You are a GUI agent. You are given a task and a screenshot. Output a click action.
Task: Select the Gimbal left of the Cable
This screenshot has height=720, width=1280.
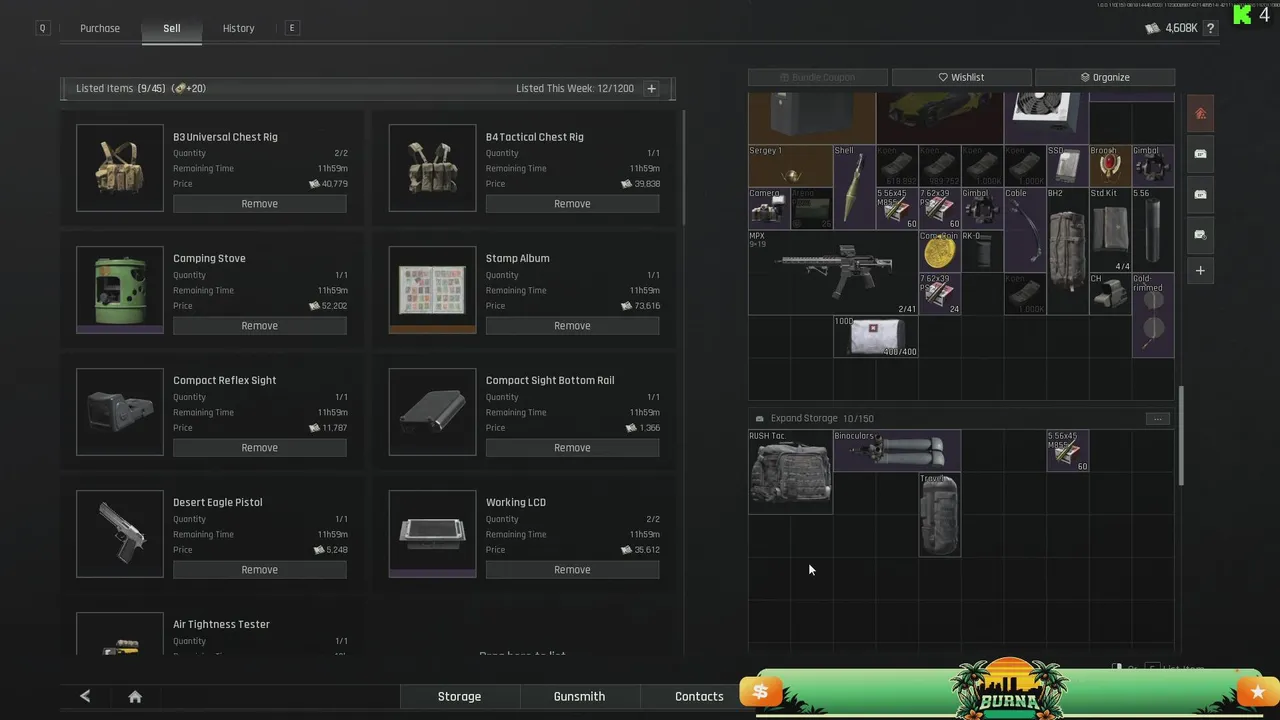click(x=982, y=208)
